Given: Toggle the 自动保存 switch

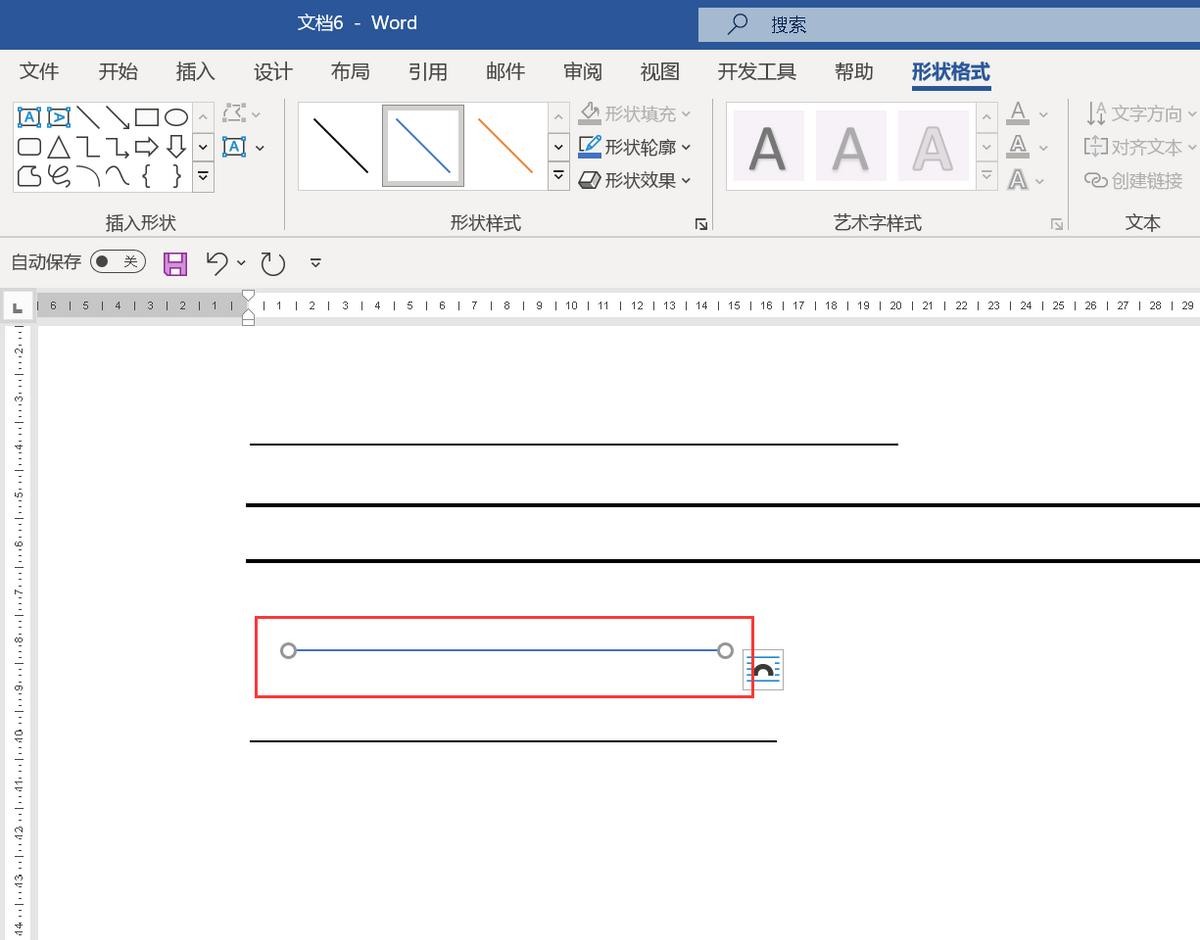Looking at the screenshot, I should tap(117, 262).
